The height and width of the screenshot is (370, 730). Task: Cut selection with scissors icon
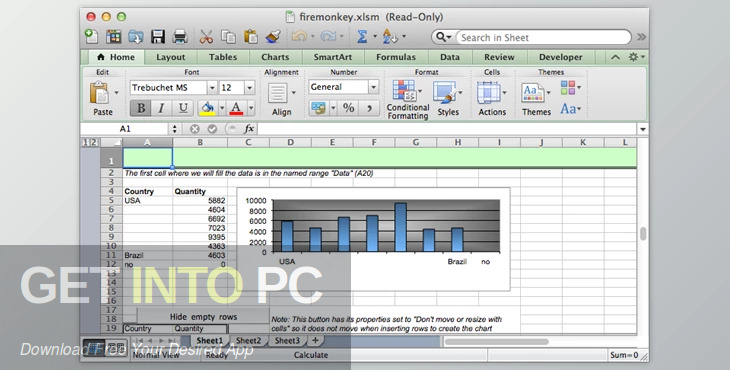pyautogui.click(x=206, y=37)
